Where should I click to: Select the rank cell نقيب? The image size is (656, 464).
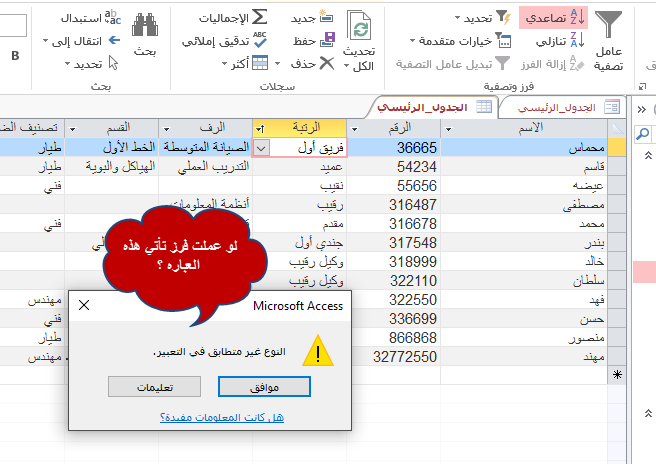tap(300, 186)
